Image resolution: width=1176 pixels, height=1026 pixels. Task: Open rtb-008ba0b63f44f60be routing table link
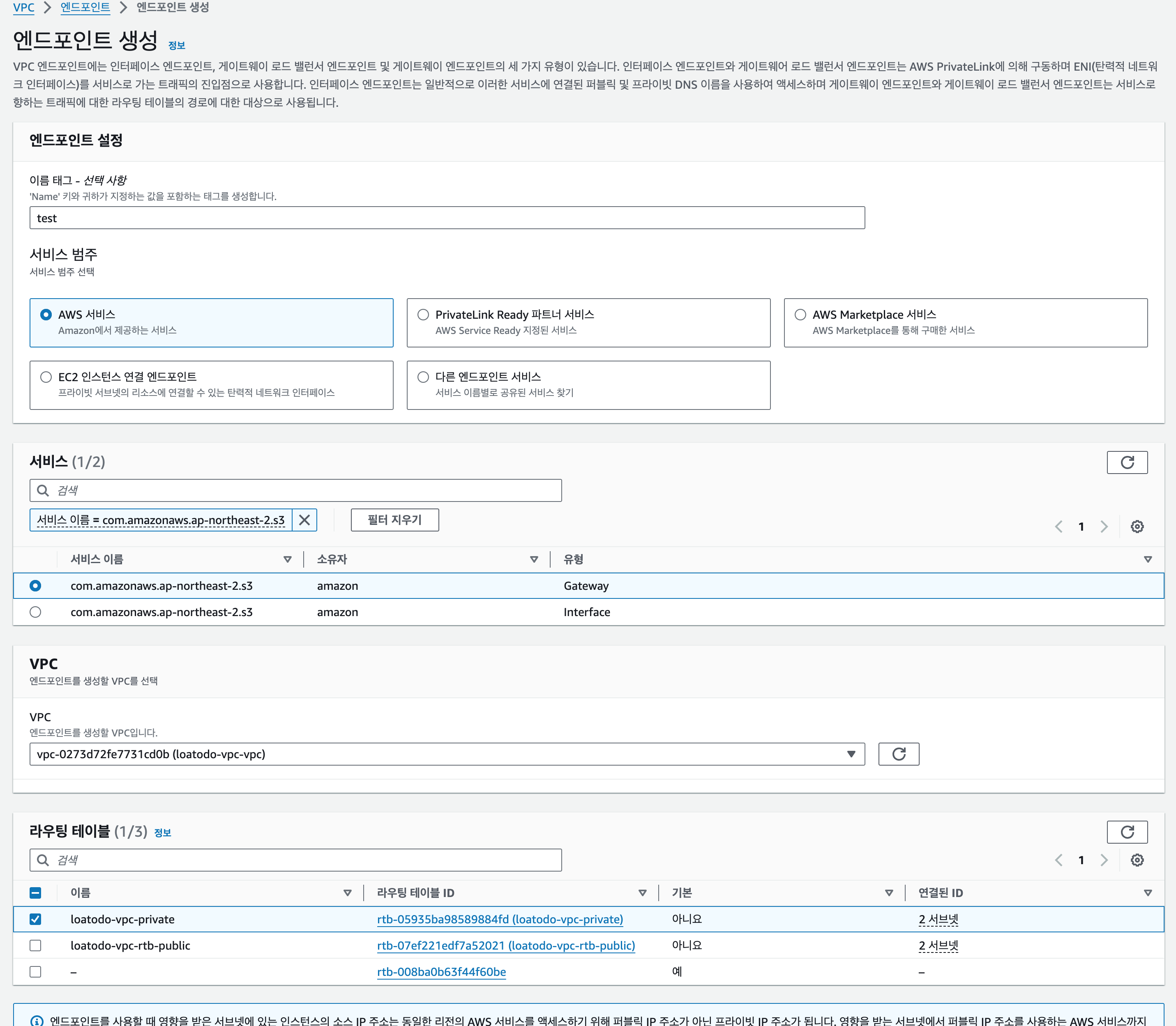pos(441,972)
